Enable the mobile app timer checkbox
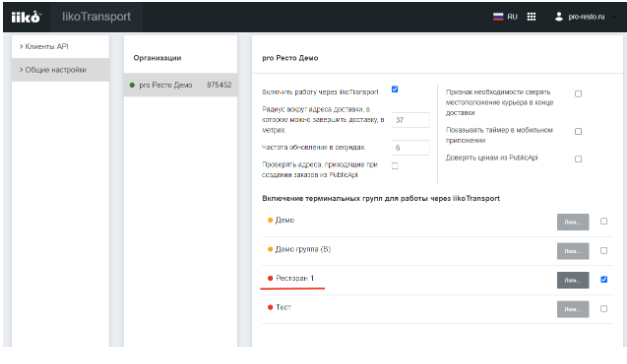Image resolution: width=627 pixels, height=364 pixels. coord(578,132)
